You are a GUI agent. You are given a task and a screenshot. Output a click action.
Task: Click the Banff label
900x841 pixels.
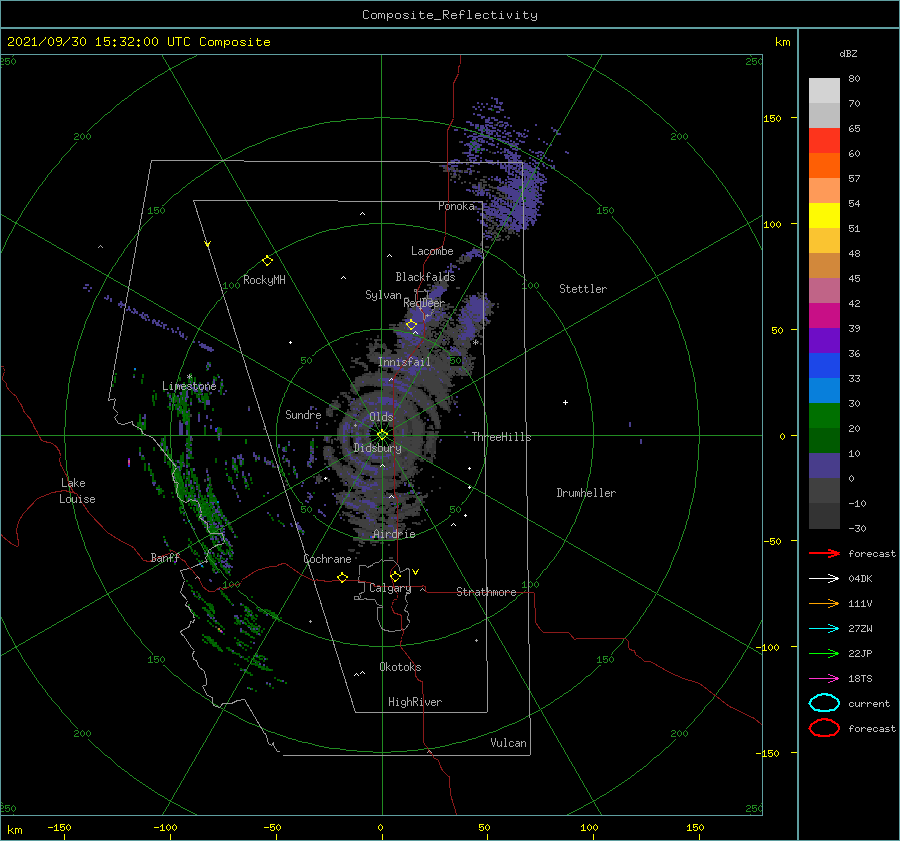pos(165,557)
